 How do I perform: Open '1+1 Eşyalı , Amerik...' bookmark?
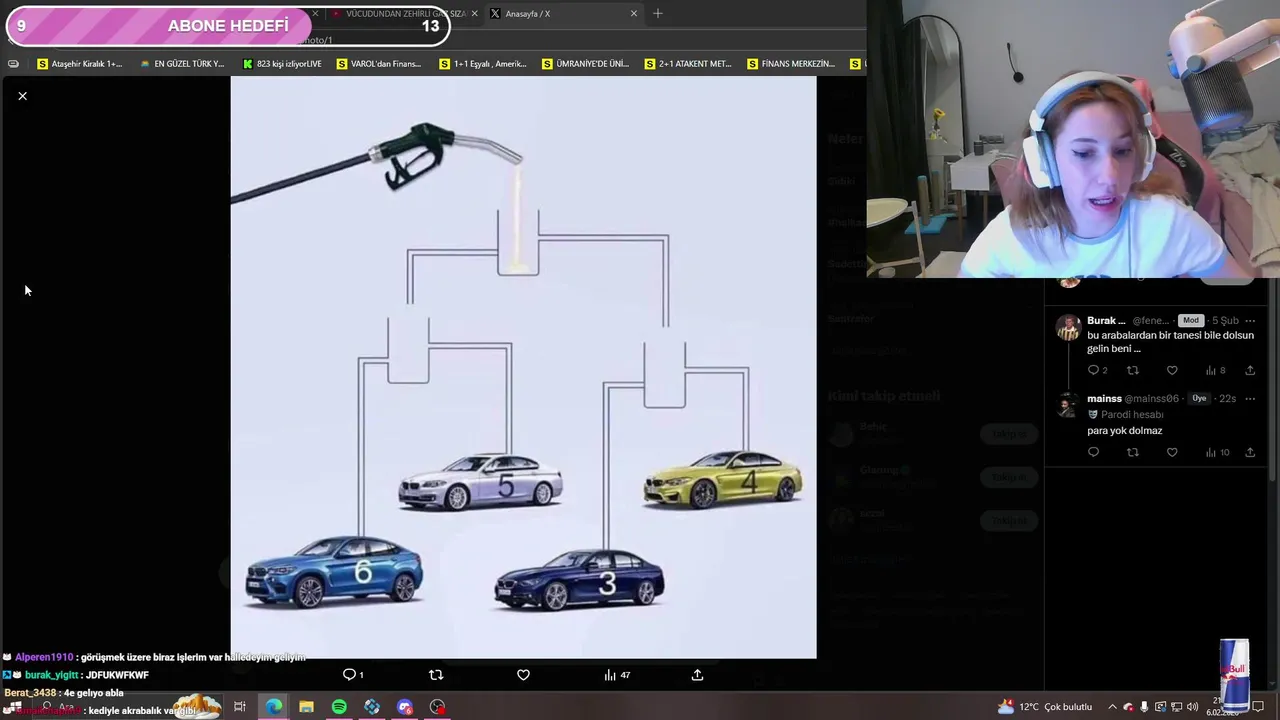[x=483, y=64]
